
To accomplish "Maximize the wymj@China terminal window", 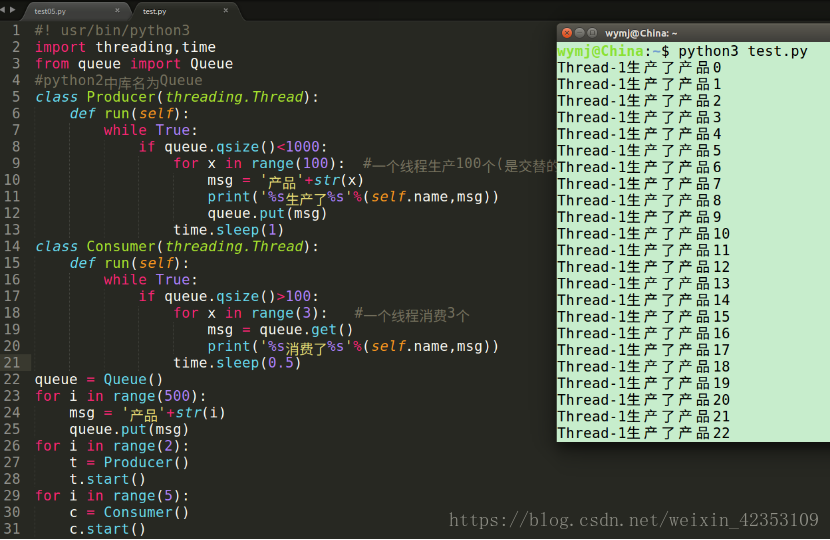I will [592, 33].
